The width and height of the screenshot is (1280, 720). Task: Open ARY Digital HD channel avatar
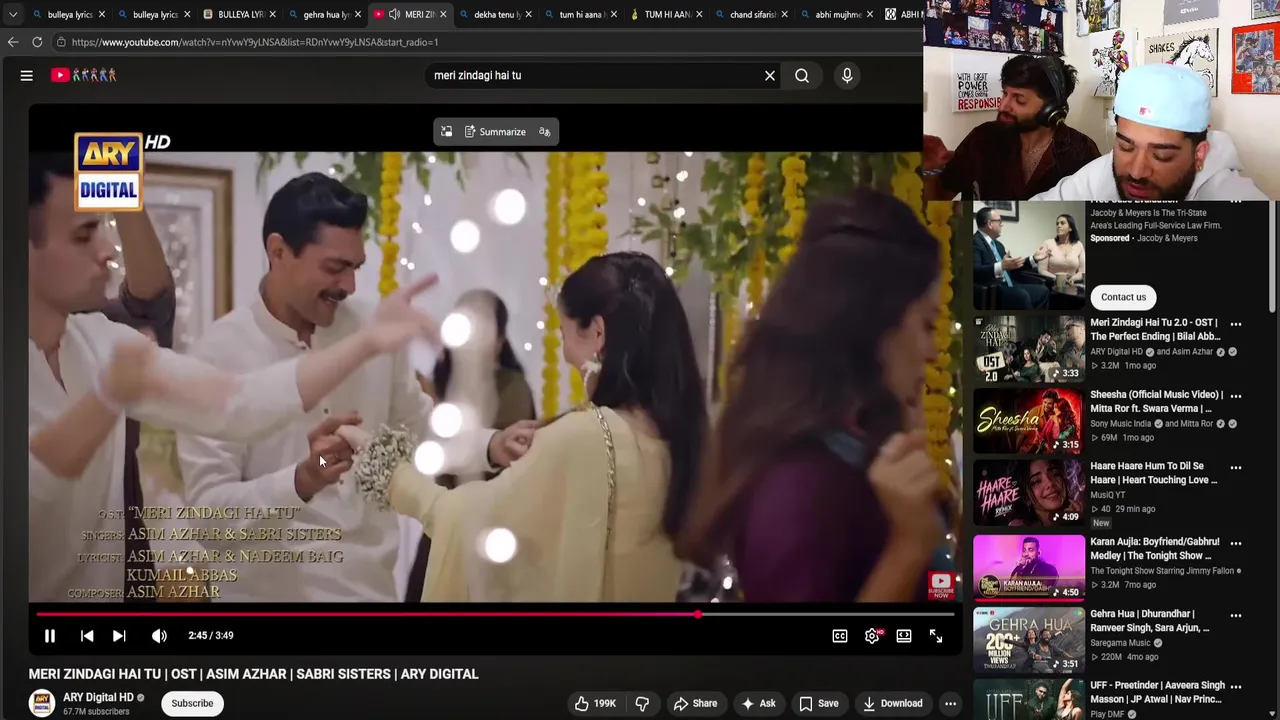(x=41, y=703)
